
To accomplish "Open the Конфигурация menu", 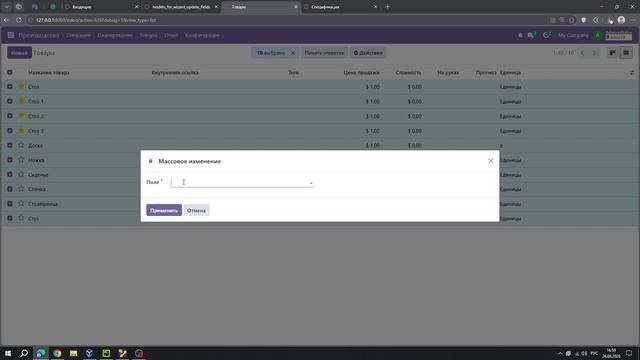I will click(202, 36).
